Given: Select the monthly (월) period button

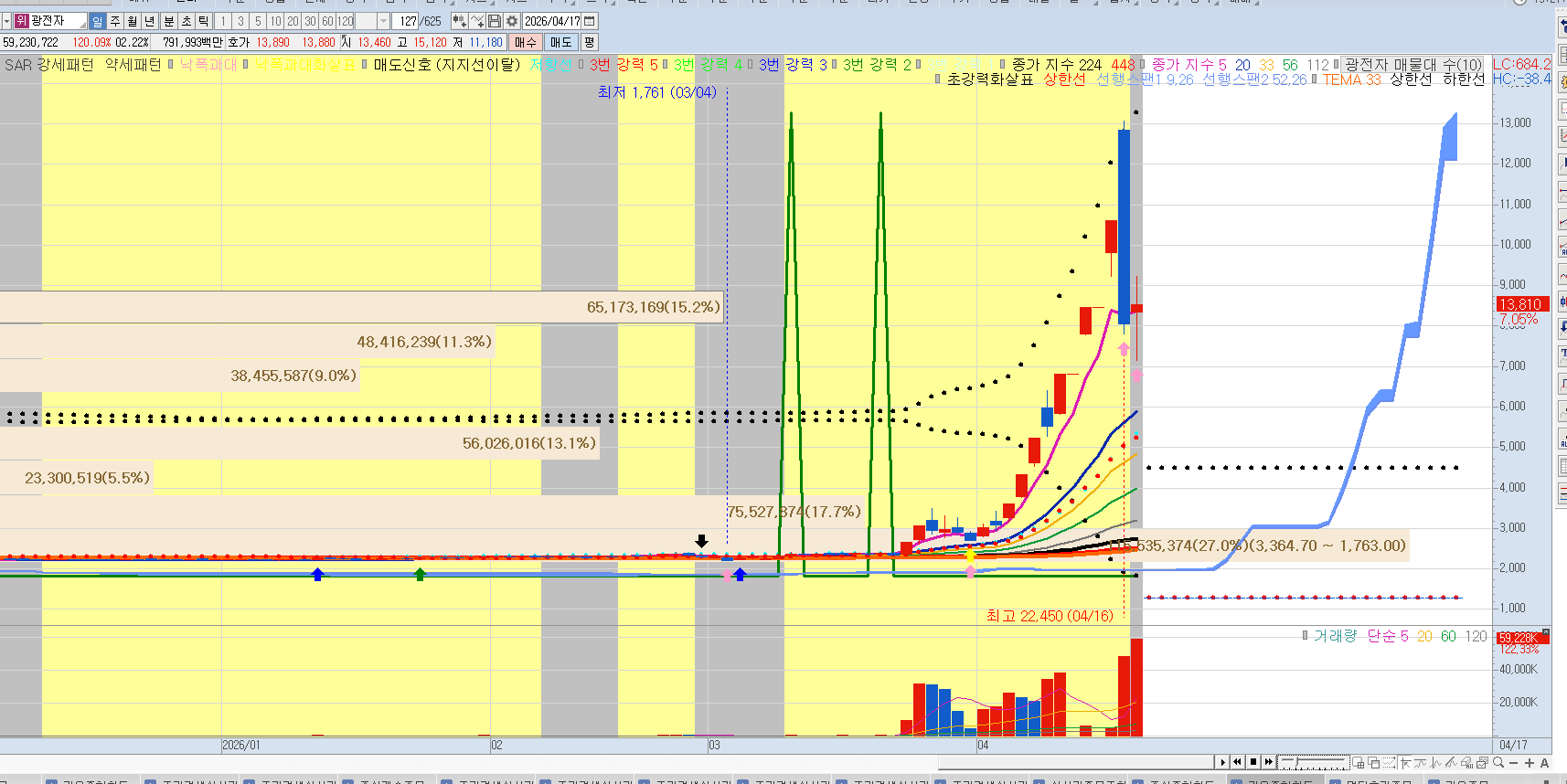Looking at the screenshot, I should [x=133, y=21].
